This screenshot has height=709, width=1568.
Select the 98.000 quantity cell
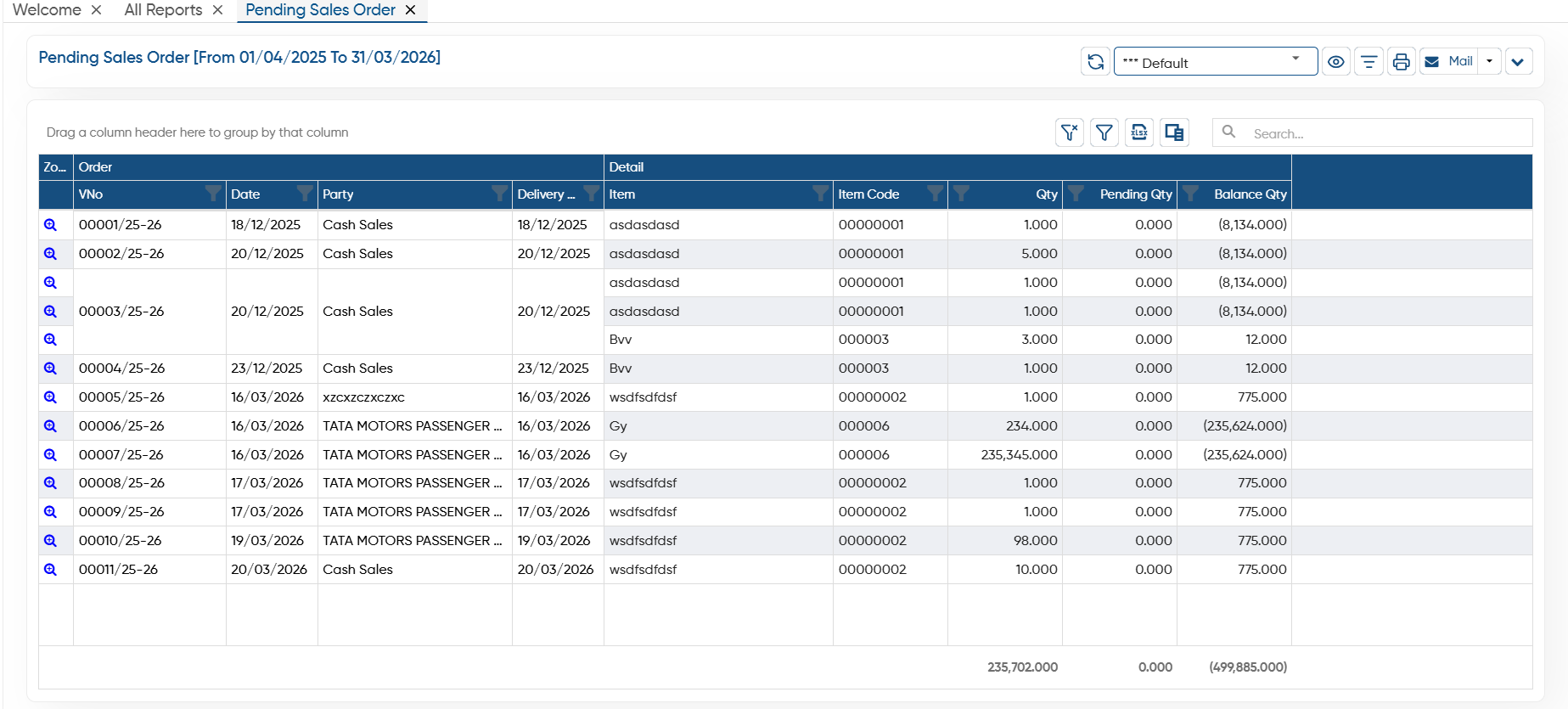pos(1005,541)
